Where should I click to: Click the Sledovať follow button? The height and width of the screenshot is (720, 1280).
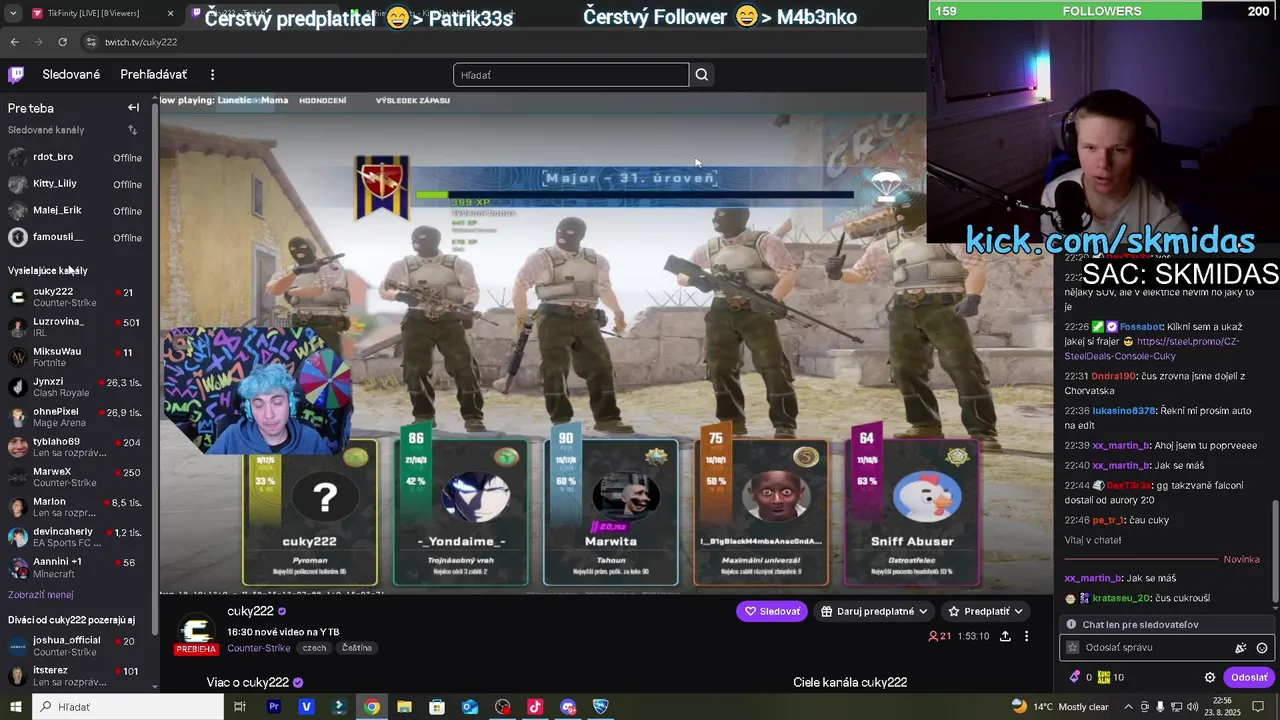point(772,611)
